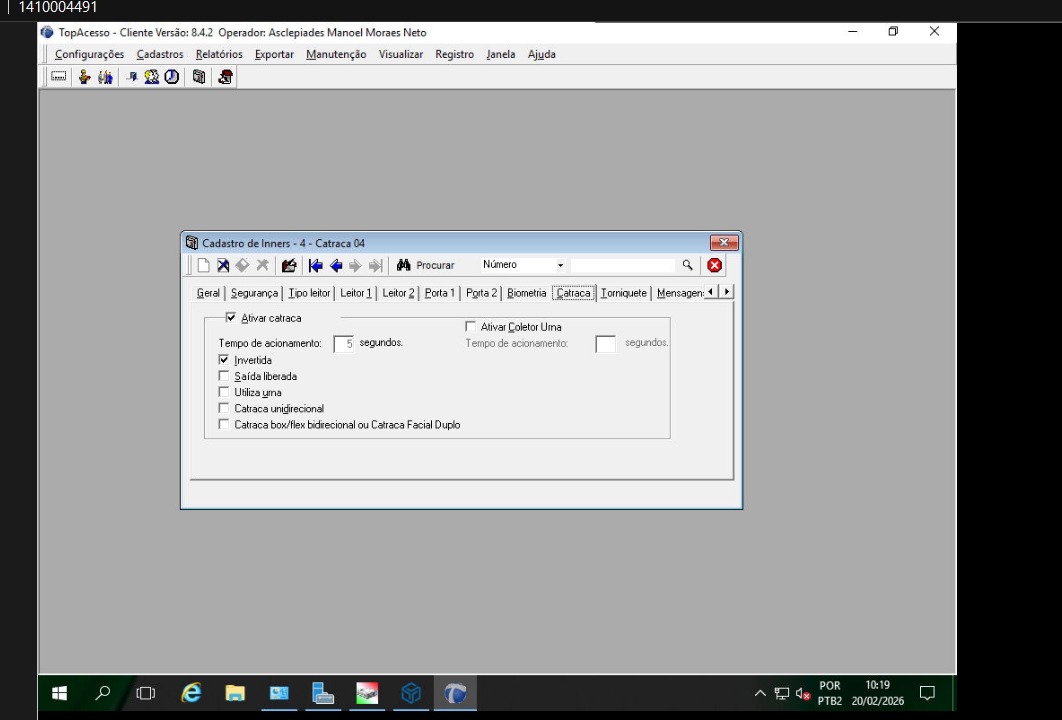Go to first record arrow
1062x720 pixels.
pyautogui.click(x=316, y=265)
